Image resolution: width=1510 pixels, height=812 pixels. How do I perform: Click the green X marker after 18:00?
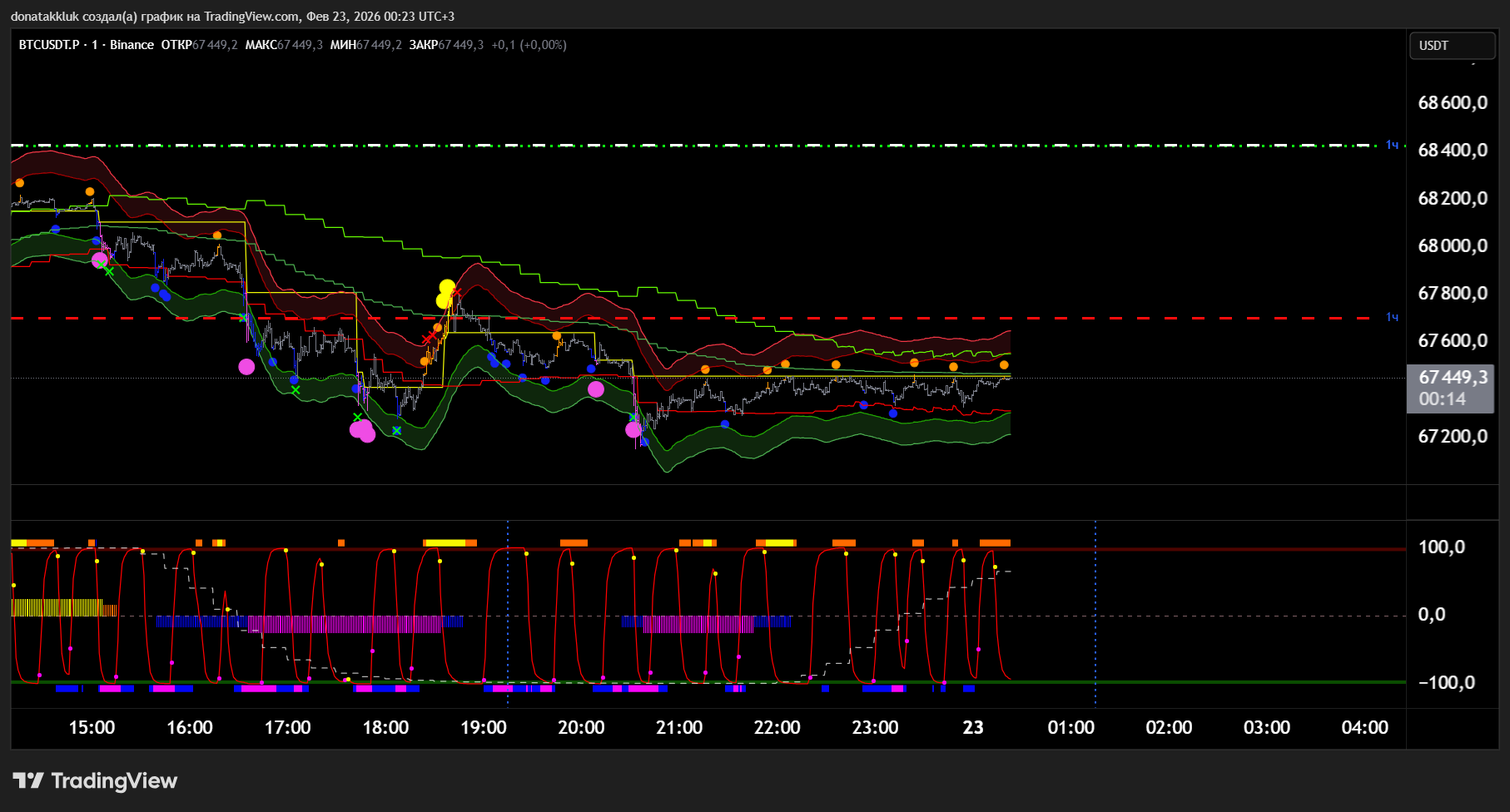(396, 430)
